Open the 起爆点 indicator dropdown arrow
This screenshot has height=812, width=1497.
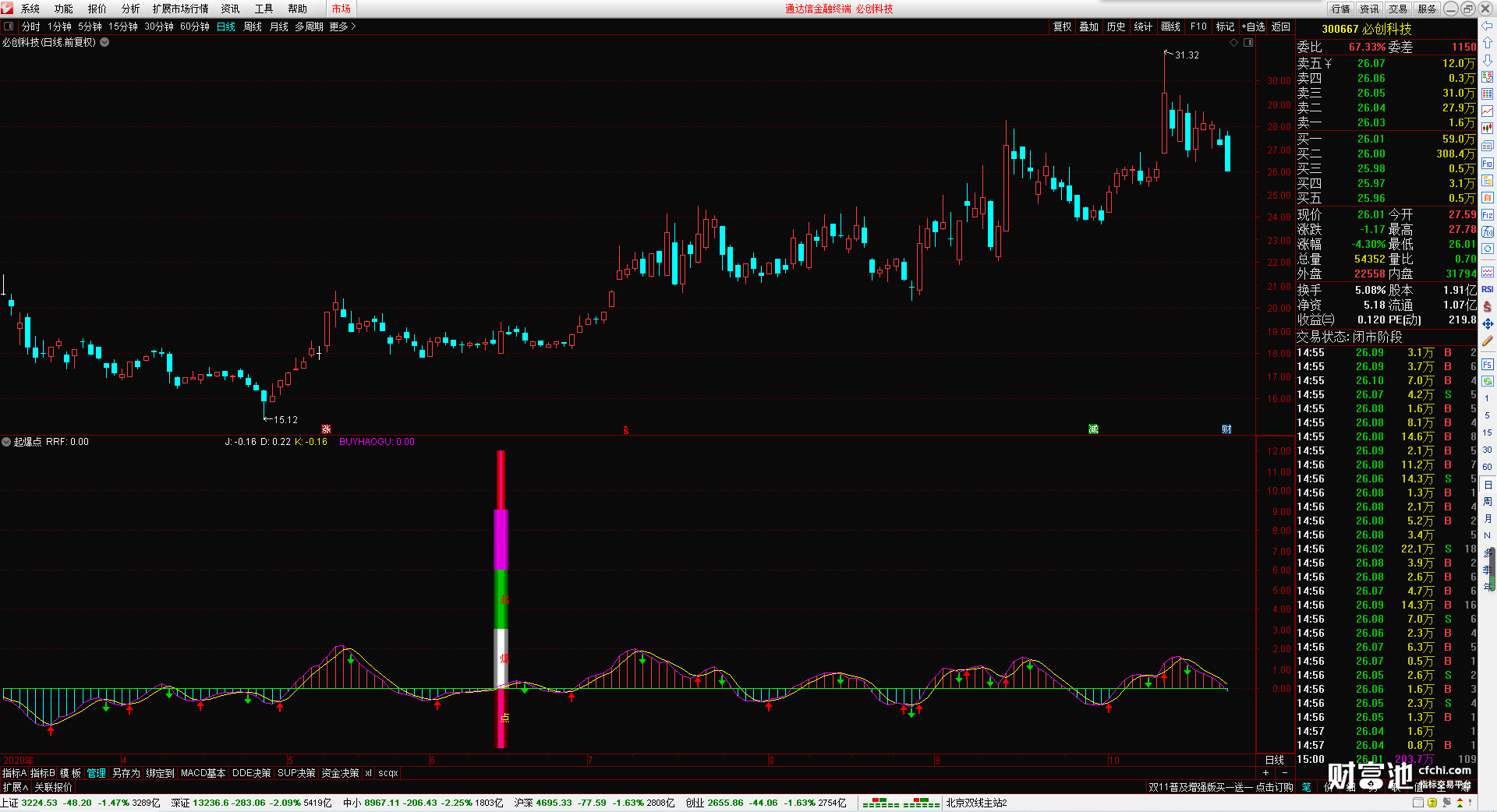pyautogui.click(x=6, y=442)
